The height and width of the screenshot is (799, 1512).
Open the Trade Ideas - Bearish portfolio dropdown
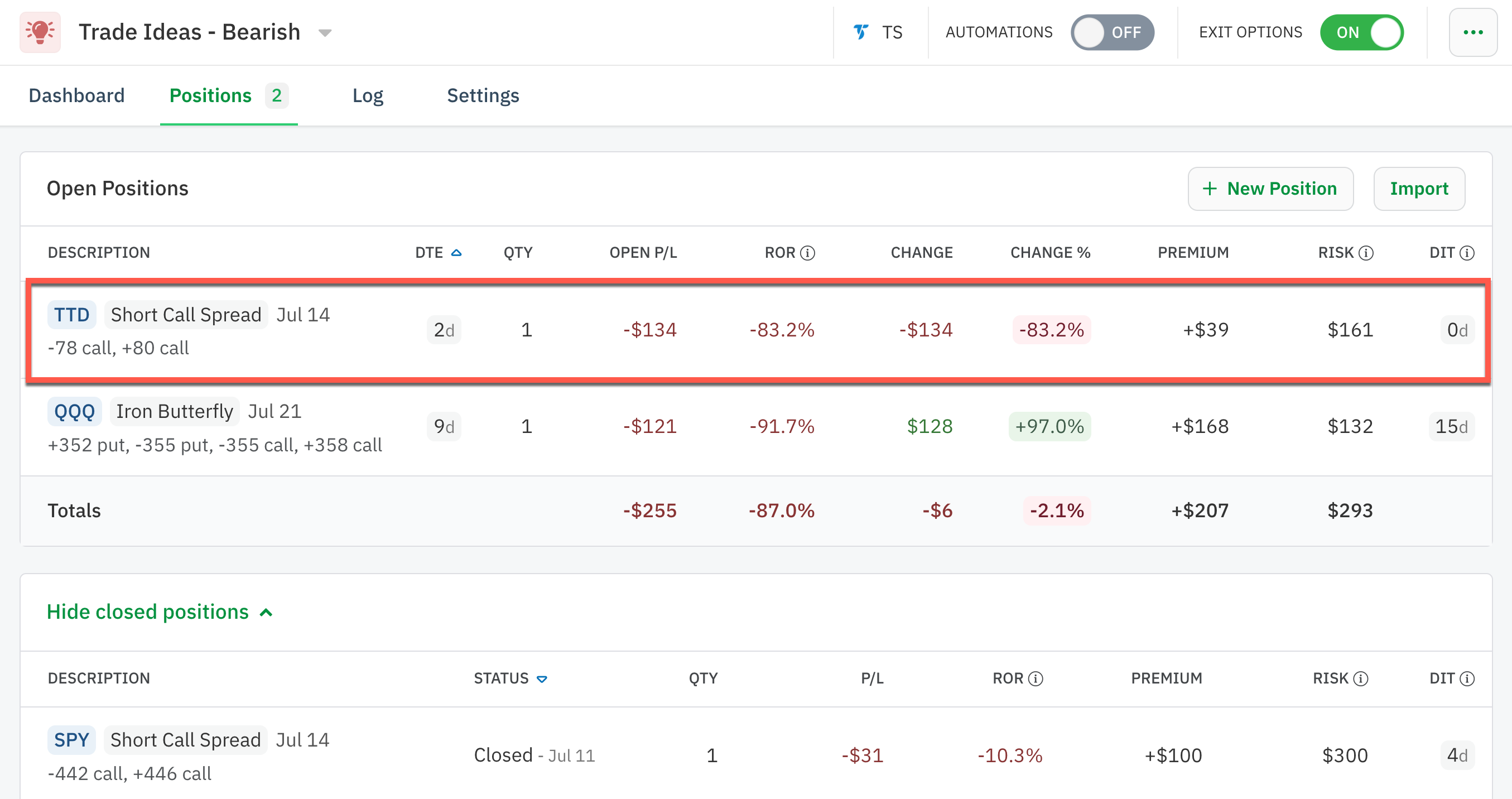coord(325,33)
